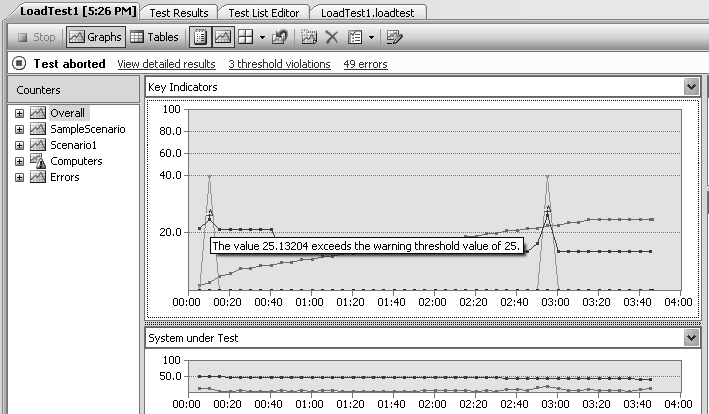Click the disabled Stop button
Viewport: 709px width, 414px height.
pos(36,37)
